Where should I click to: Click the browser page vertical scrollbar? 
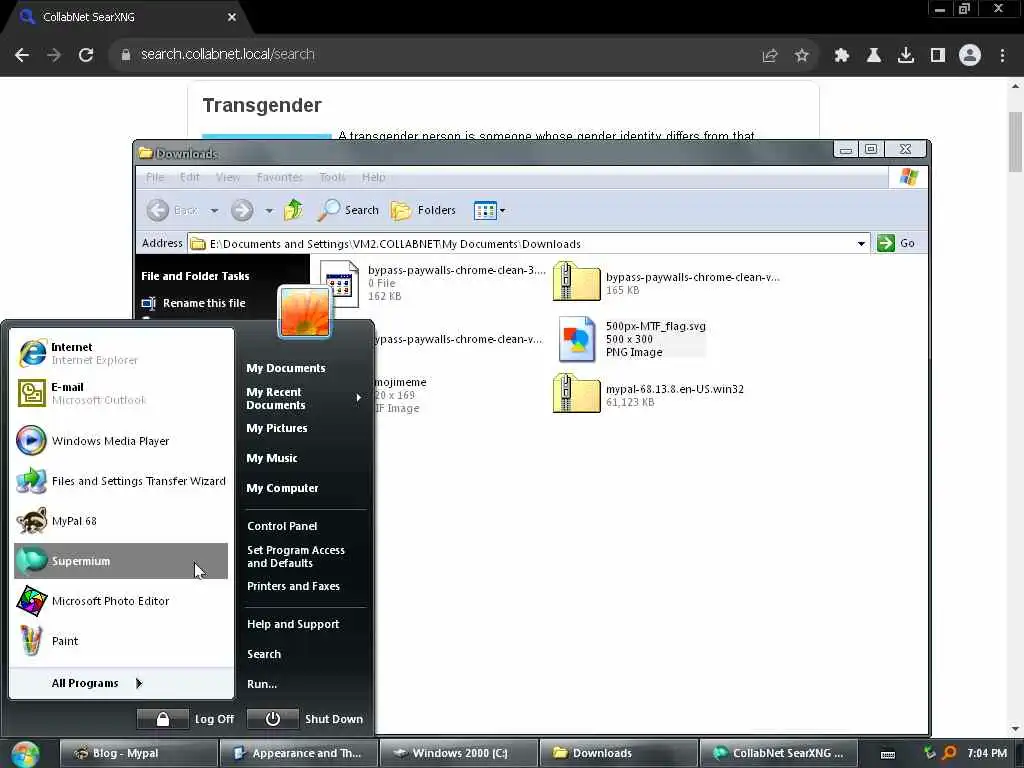[1015, 142]
